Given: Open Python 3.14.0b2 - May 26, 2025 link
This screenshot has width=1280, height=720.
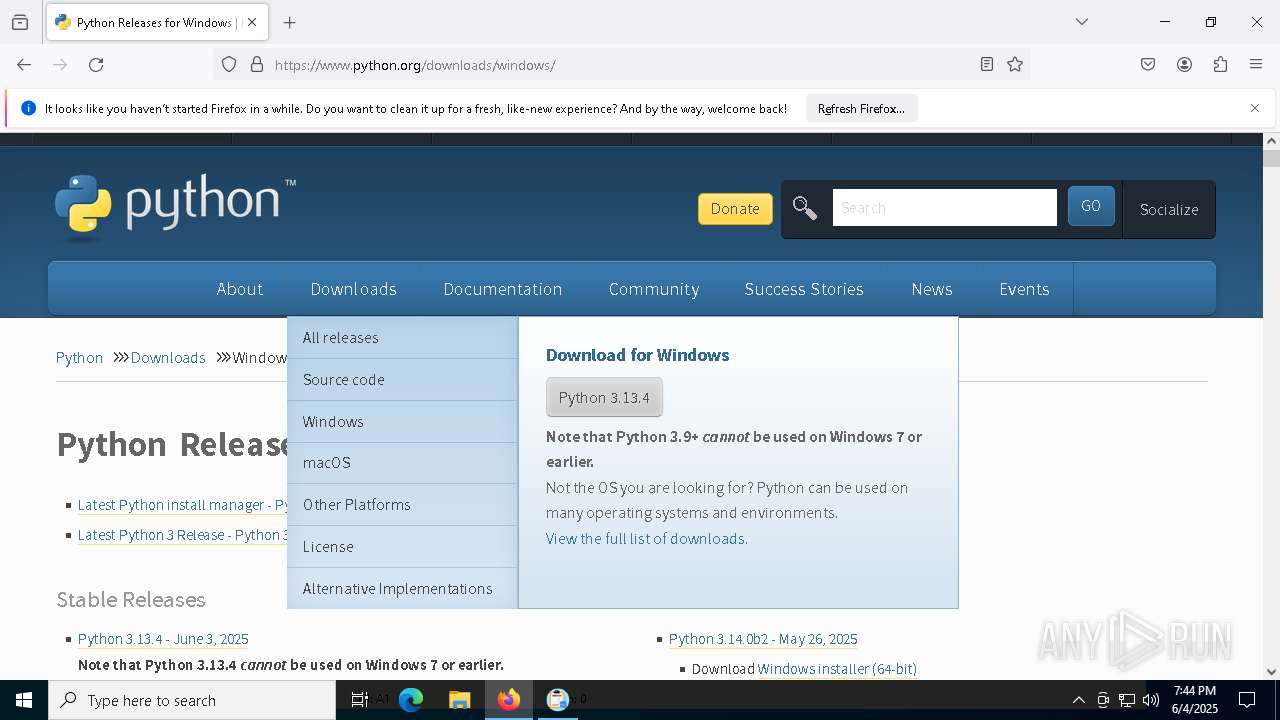Looking at the screenshot, I should click(x=763, y=639).
